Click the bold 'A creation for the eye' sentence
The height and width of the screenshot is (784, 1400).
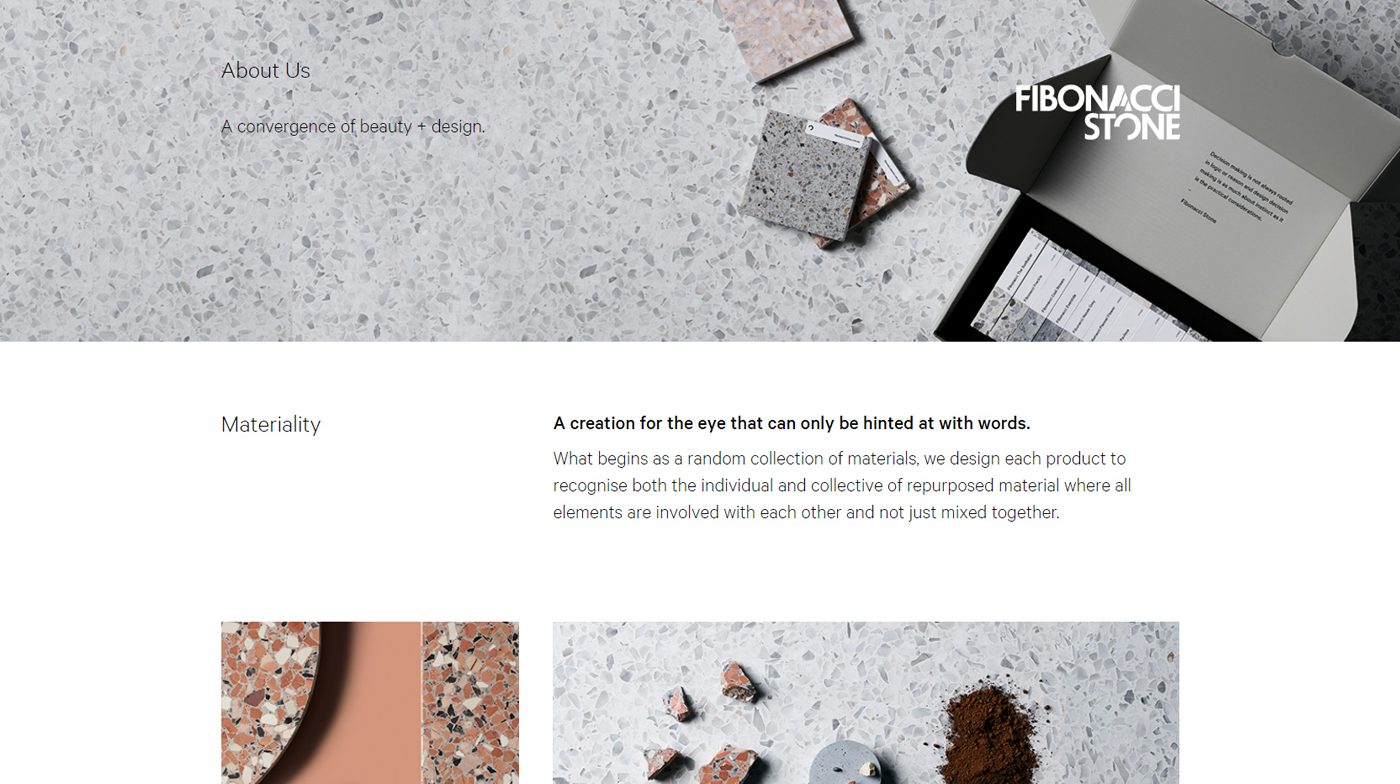pos(792,423)
